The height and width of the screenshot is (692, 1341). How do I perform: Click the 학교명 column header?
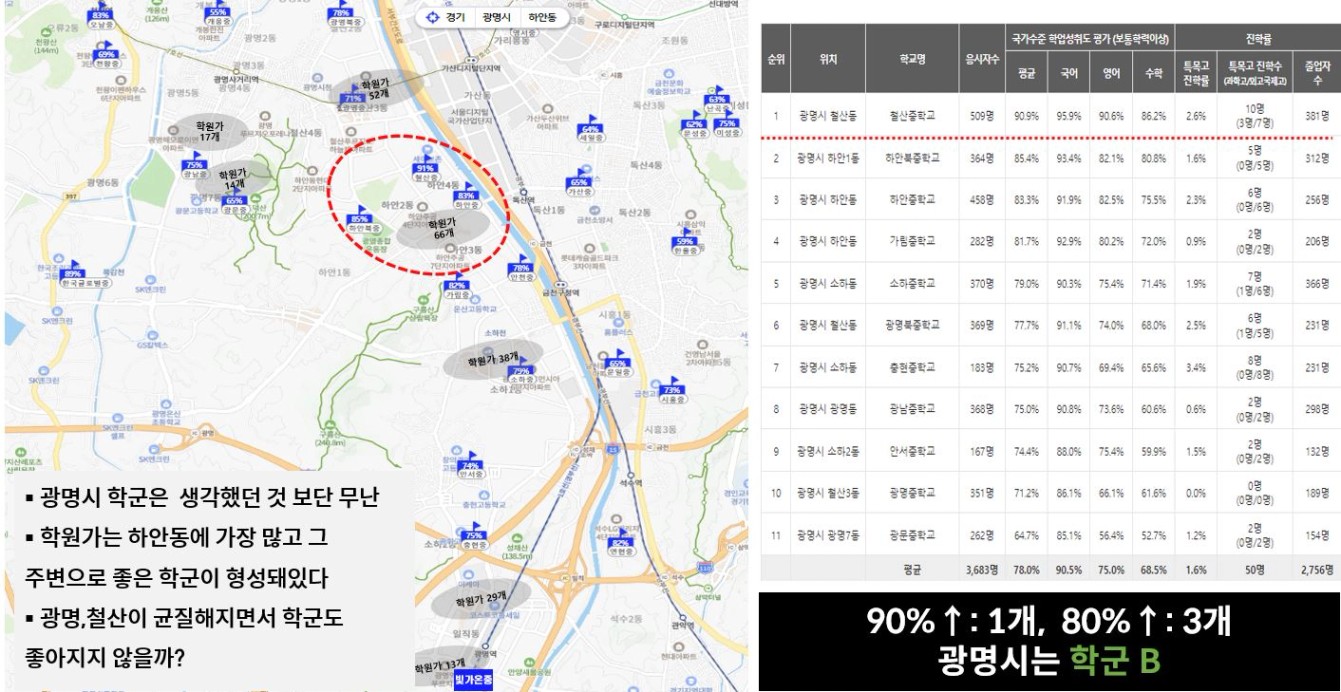912,59
